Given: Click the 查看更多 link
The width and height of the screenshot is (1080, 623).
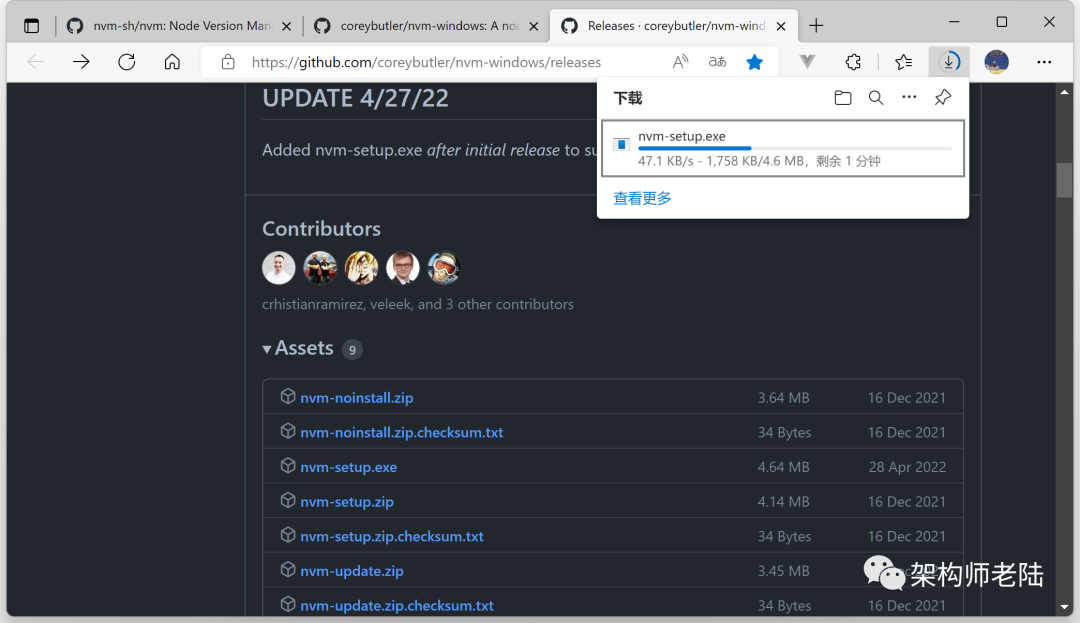Looking at the screenshot, I should [642, 198].
